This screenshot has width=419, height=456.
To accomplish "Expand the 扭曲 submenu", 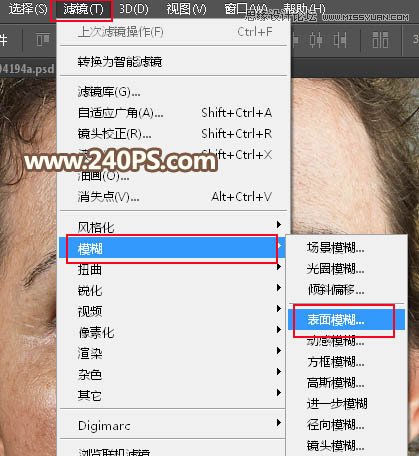I will coord(173,269).
